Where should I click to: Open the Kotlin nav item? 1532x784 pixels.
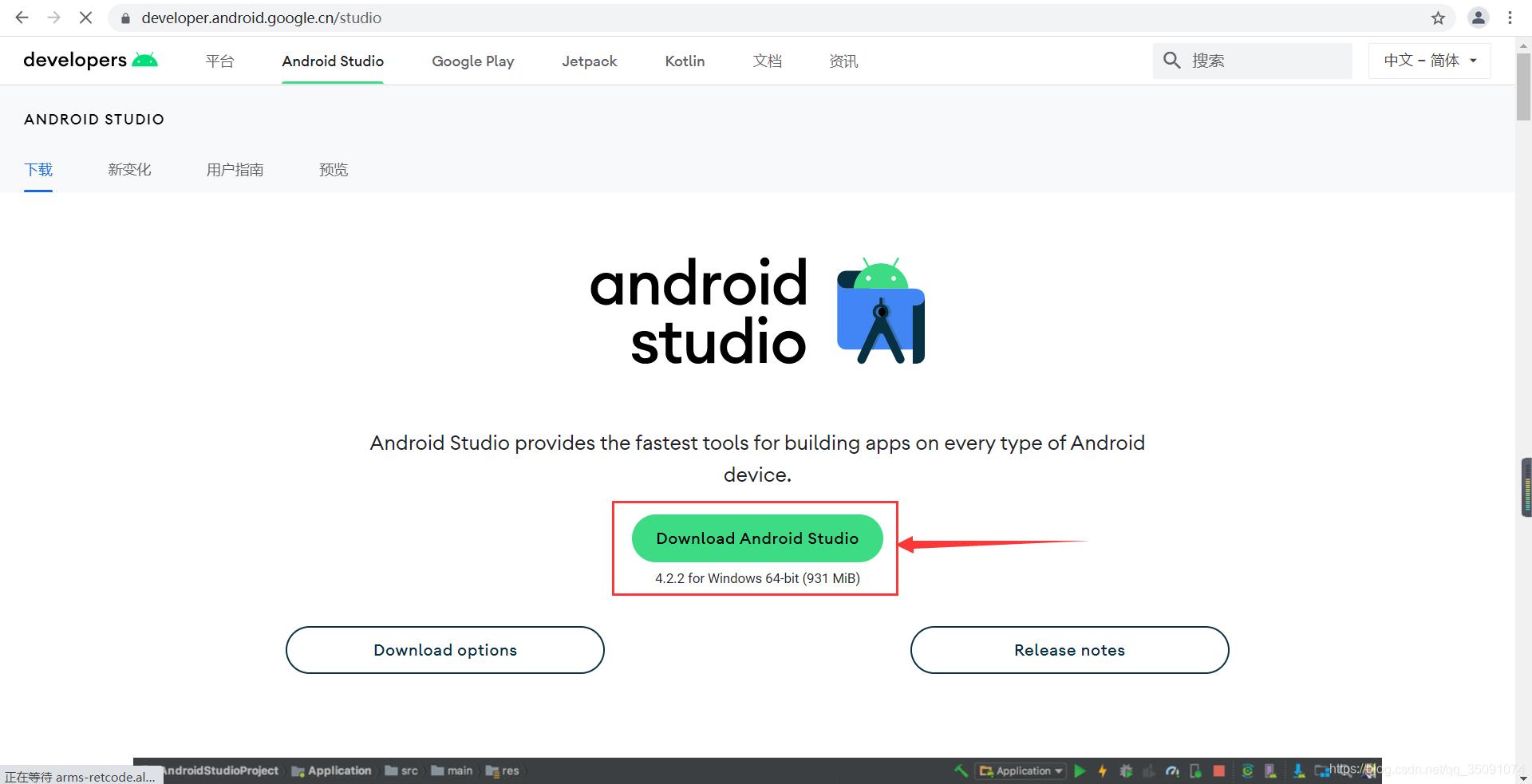[685, 61]
